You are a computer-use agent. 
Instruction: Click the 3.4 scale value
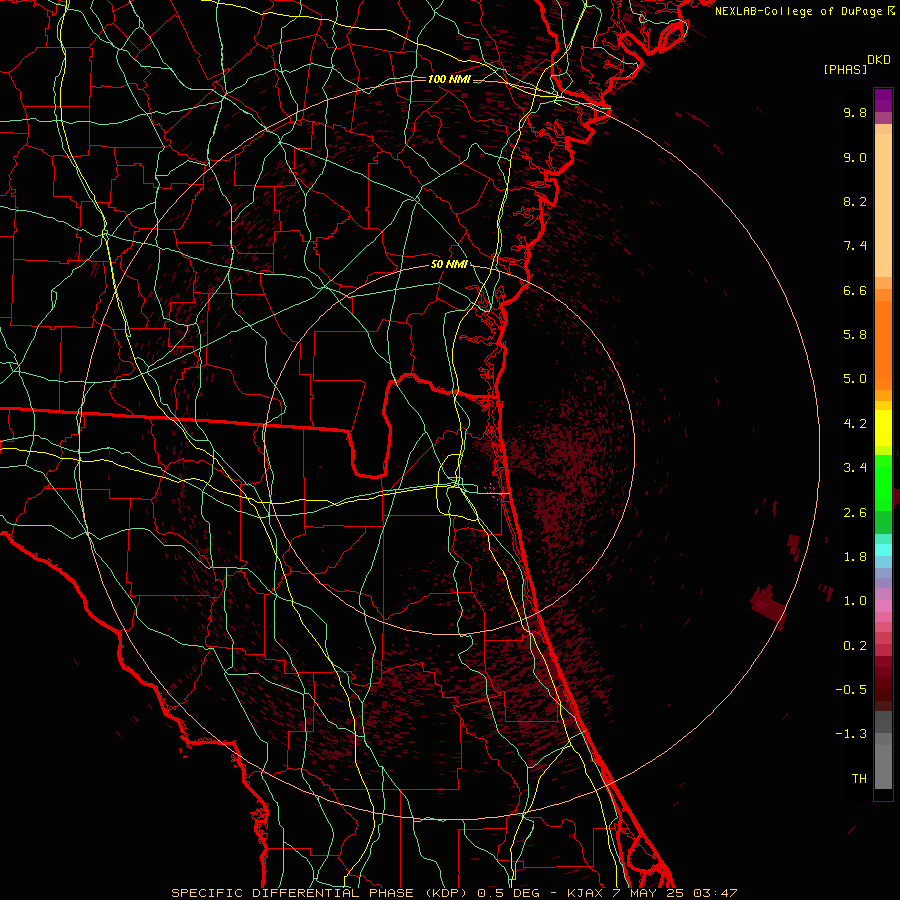pyautogui.click(x=855, y=468)
